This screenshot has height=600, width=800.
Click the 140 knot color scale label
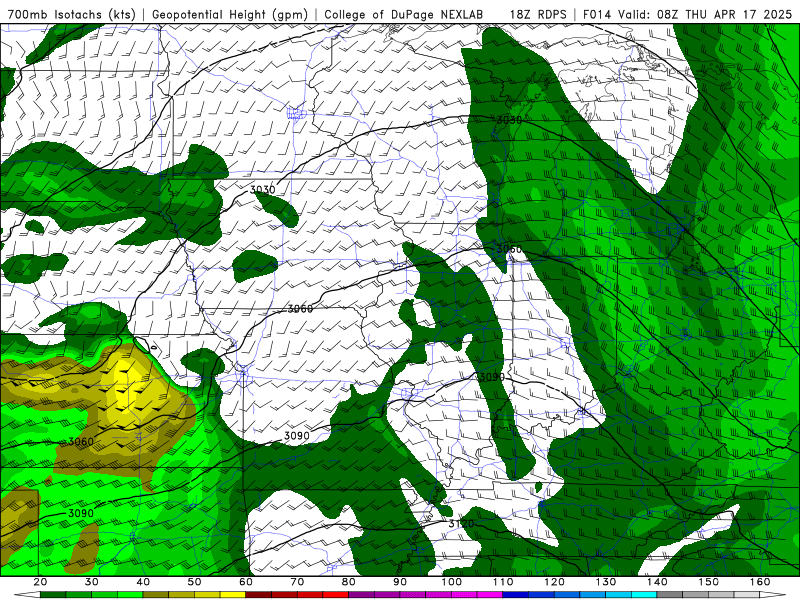(x=658, y=582)
